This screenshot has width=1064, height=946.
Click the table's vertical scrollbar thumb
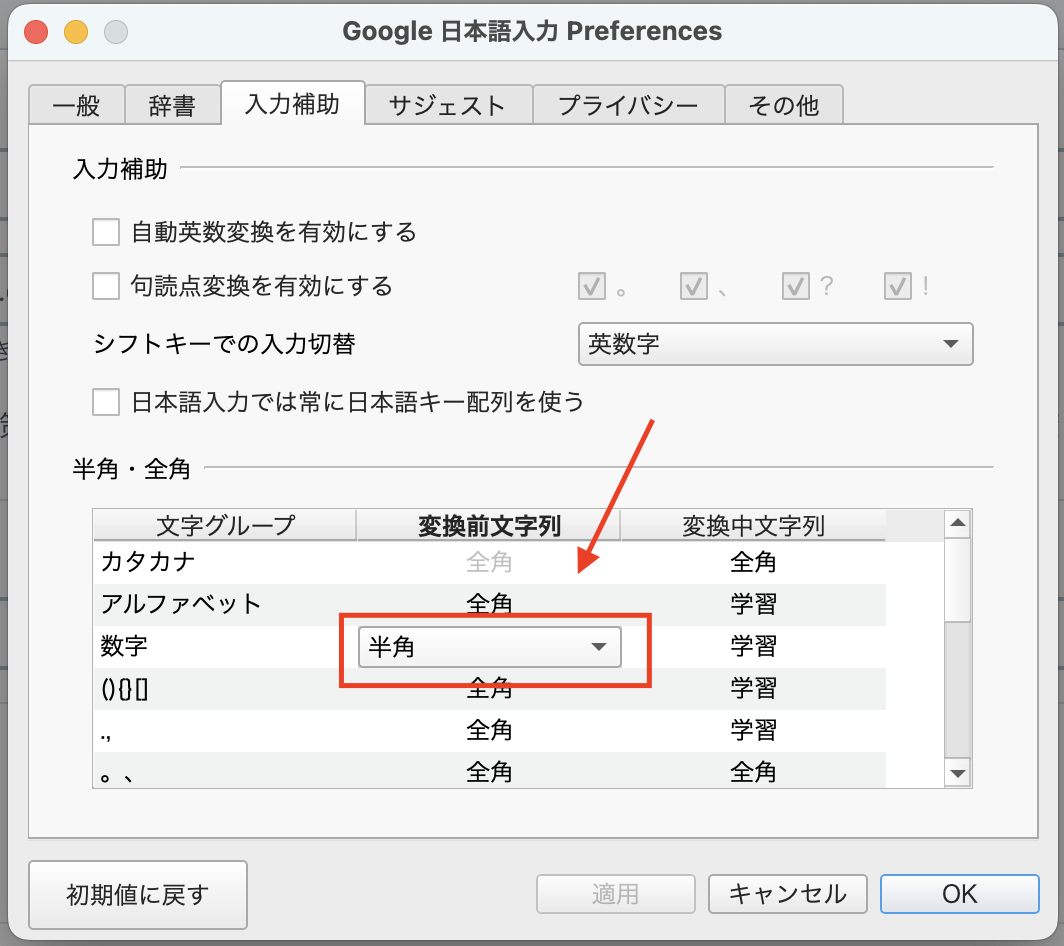(957, 580)
